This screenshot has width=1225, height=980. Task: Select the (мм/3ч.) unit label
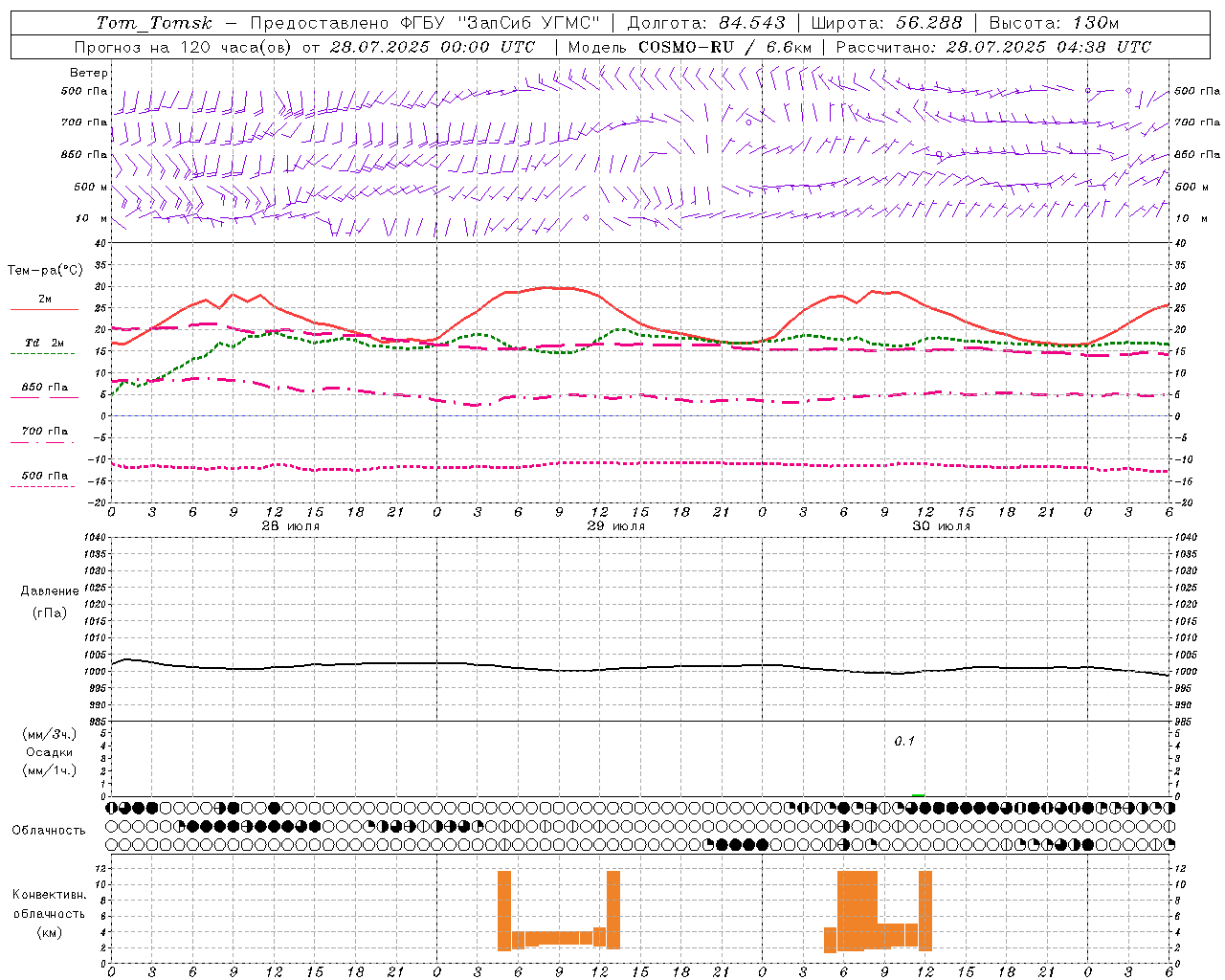pyautogui.click(x=50, y=735)
